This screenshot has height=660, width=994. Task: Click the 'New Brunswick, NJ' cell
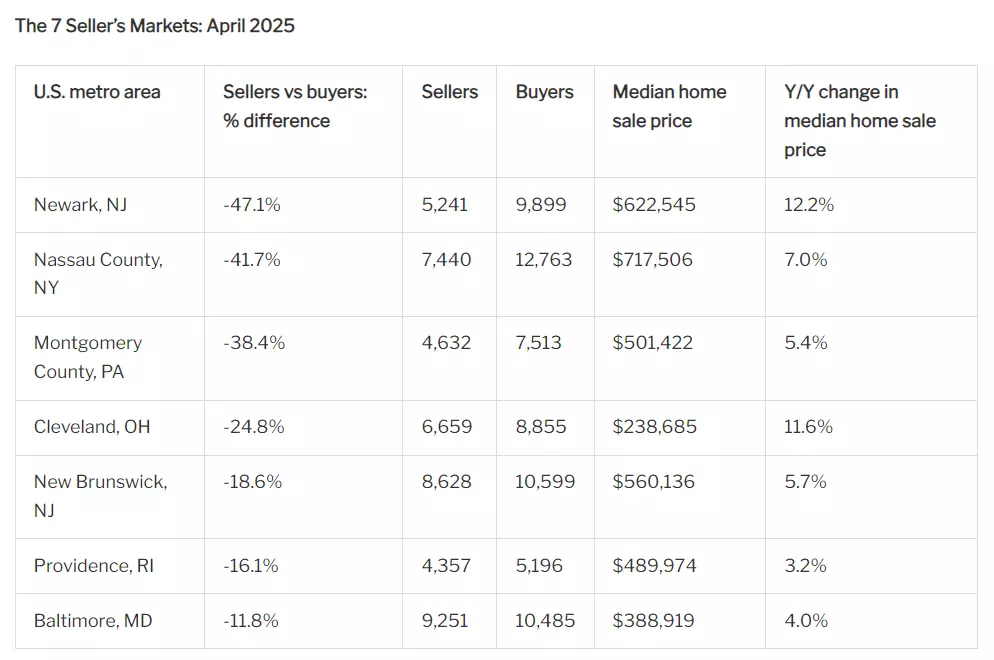tap(100, 495)
